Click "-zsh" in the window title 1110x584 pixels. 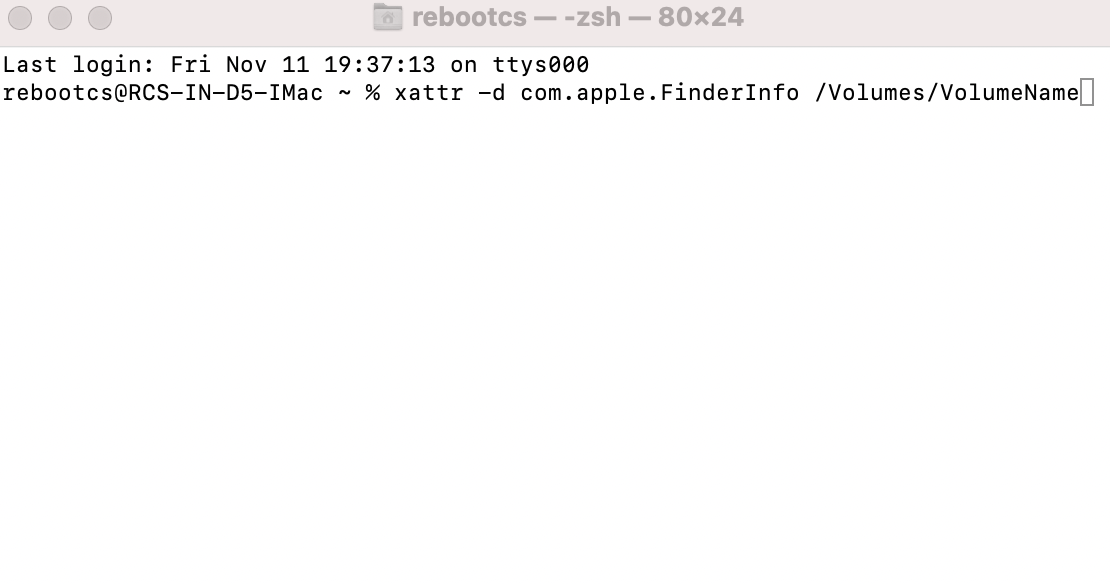[x=591, y=18]
